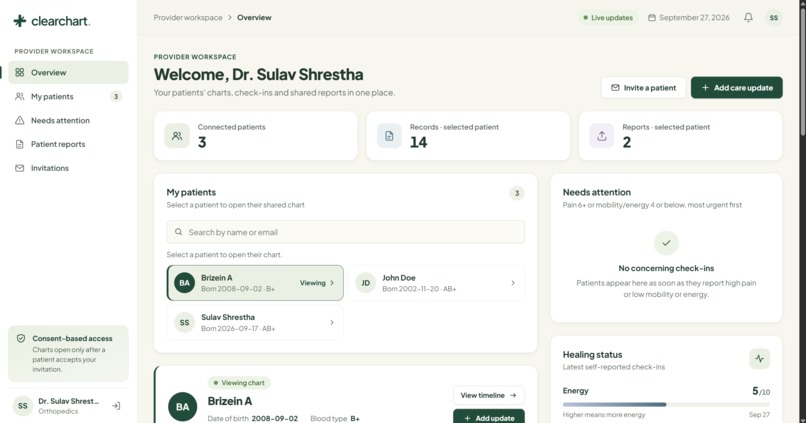
Task: Click the Invite a patient button
Action: 643,87
